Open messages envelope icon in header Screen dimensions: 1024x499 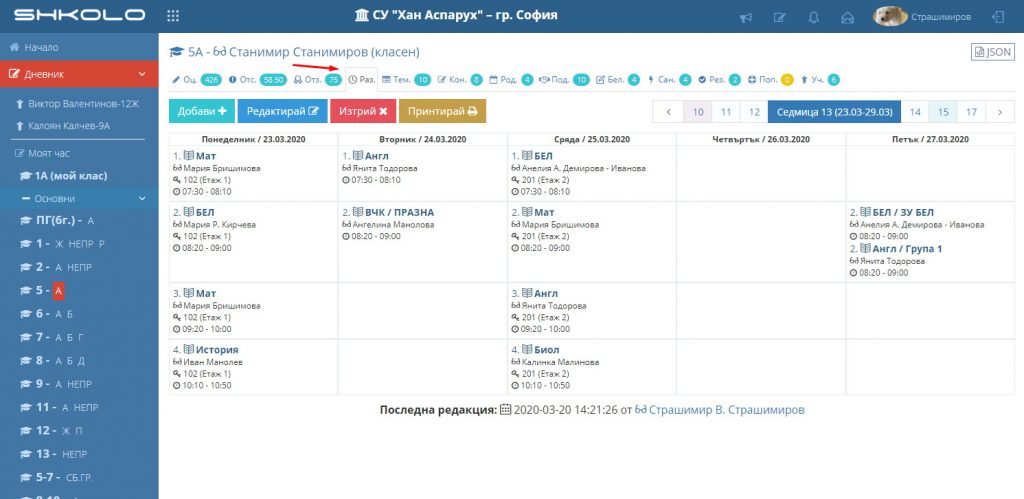(848, 18)
